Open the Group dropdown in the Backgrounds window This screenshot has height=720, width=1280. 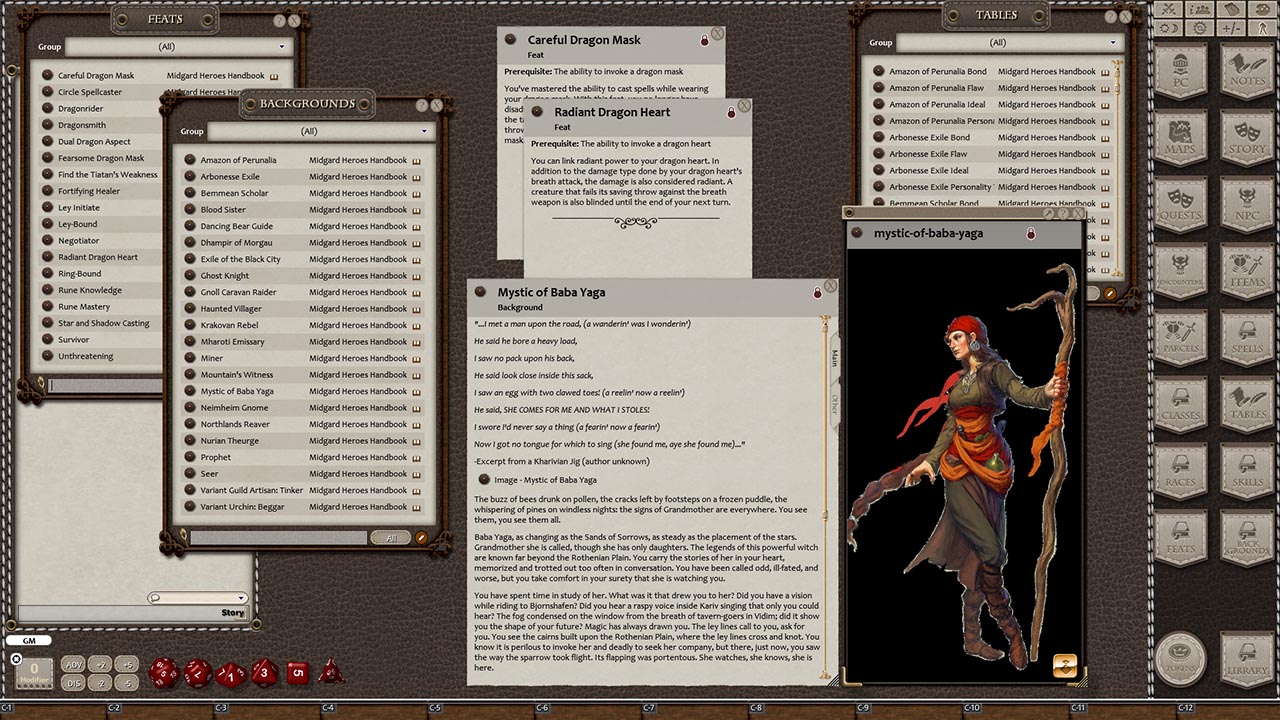[x=424, y=131]
